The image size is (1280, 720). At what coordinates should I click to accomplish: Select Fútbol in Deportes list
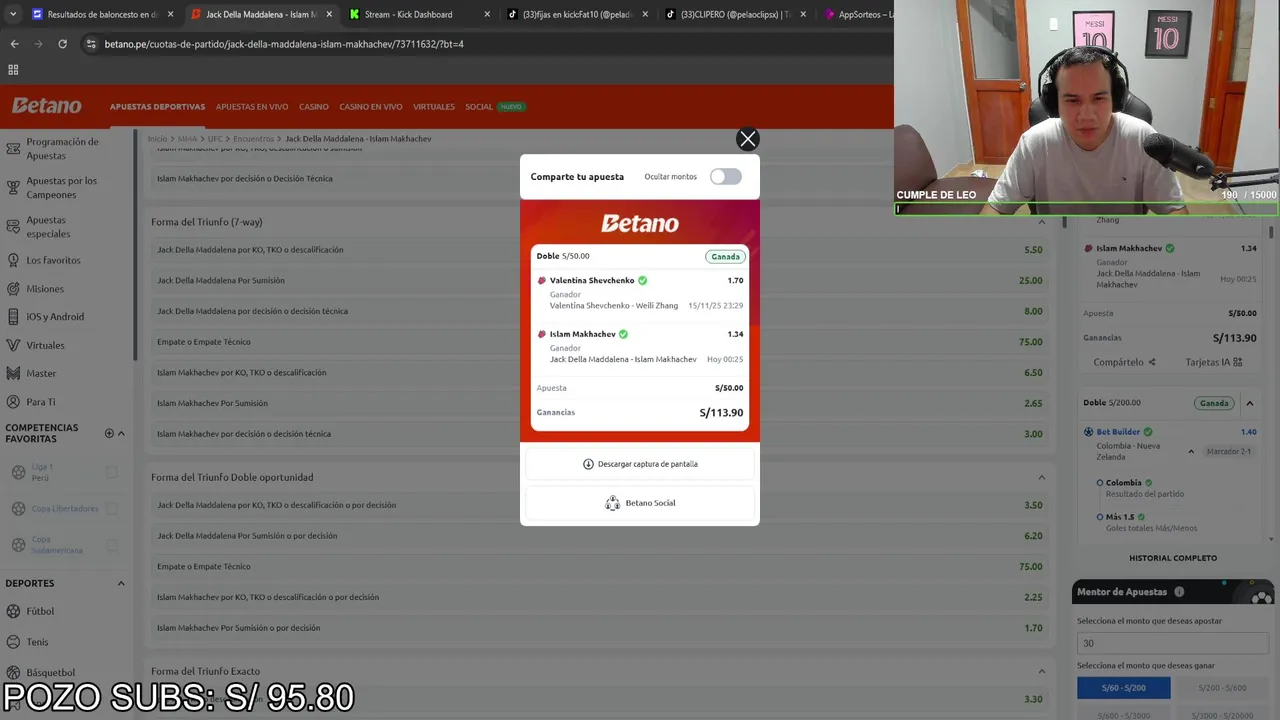[x=40, y=611]
